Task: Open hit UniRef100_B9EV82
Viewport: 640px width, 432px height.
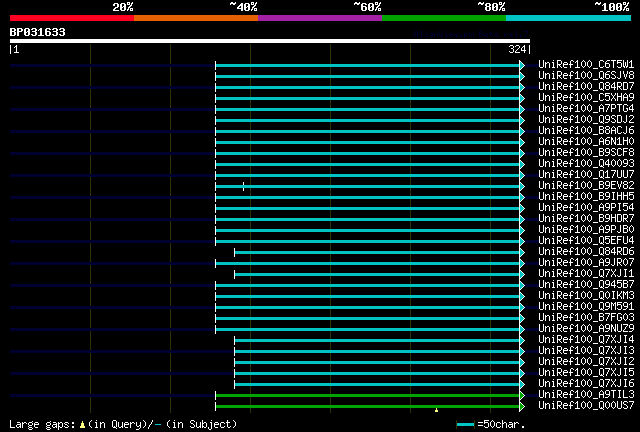Action: [586, 185]
